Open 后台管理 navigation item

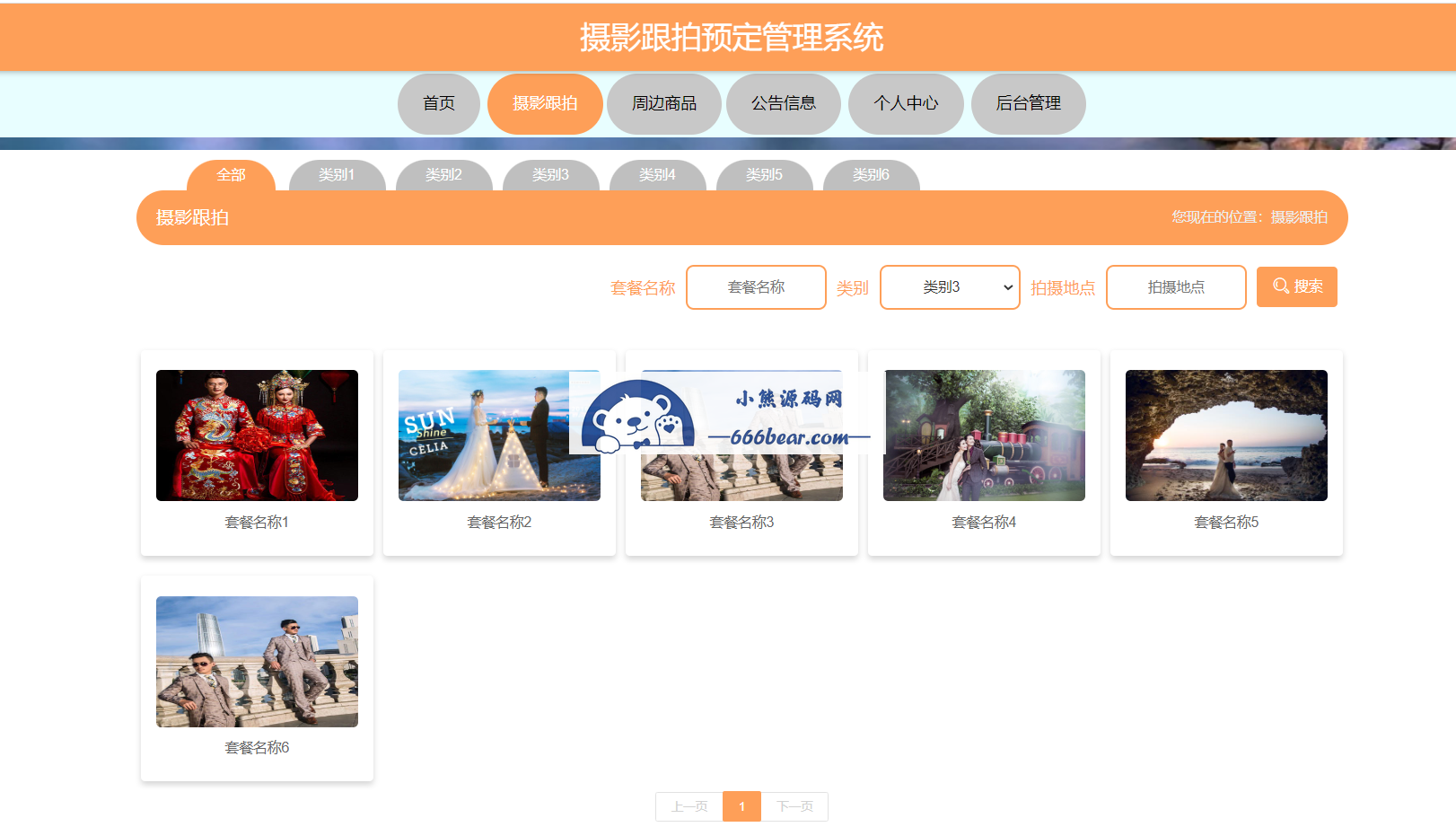point(1029,104)
